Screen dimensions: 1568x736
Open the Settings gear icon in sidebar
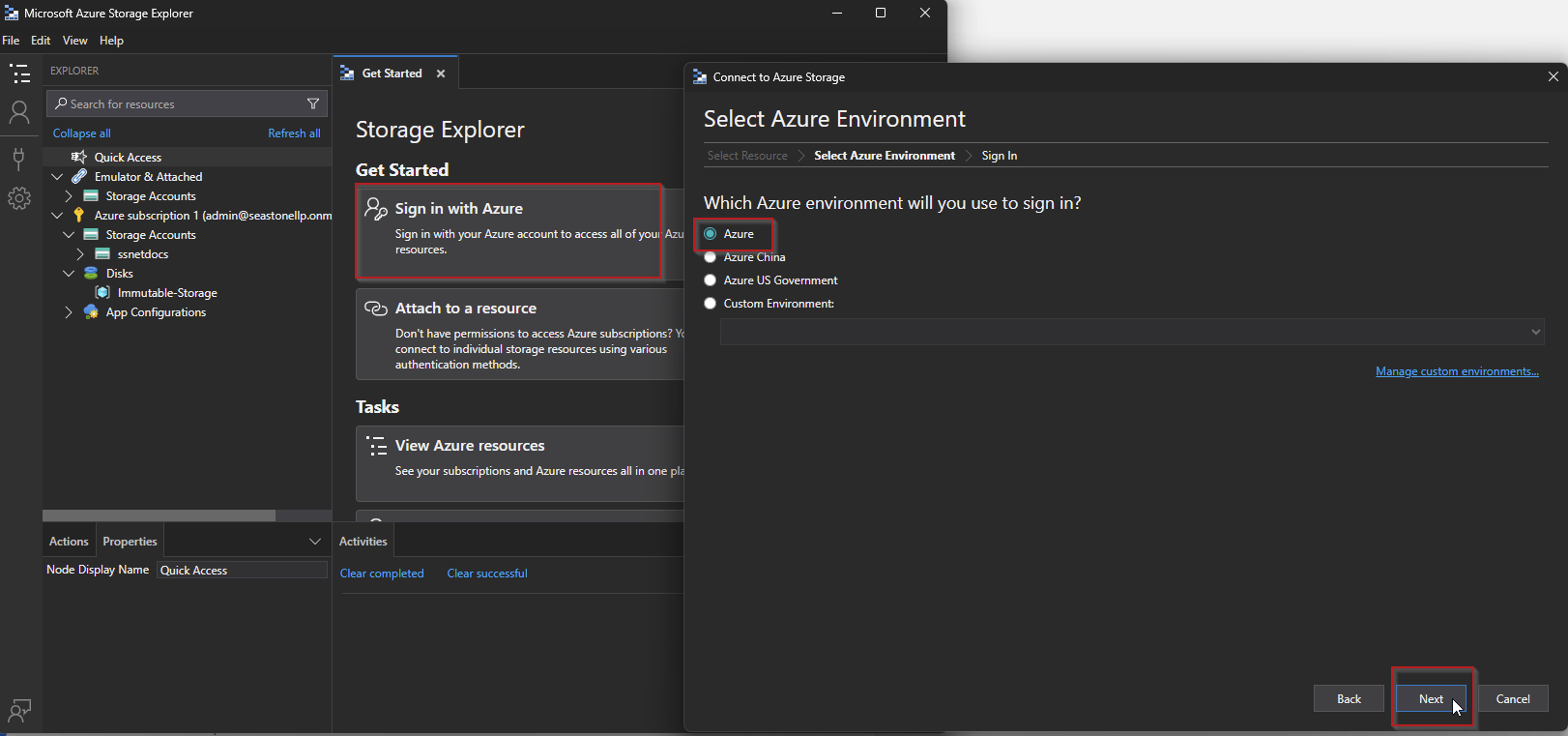coord(19,198)
